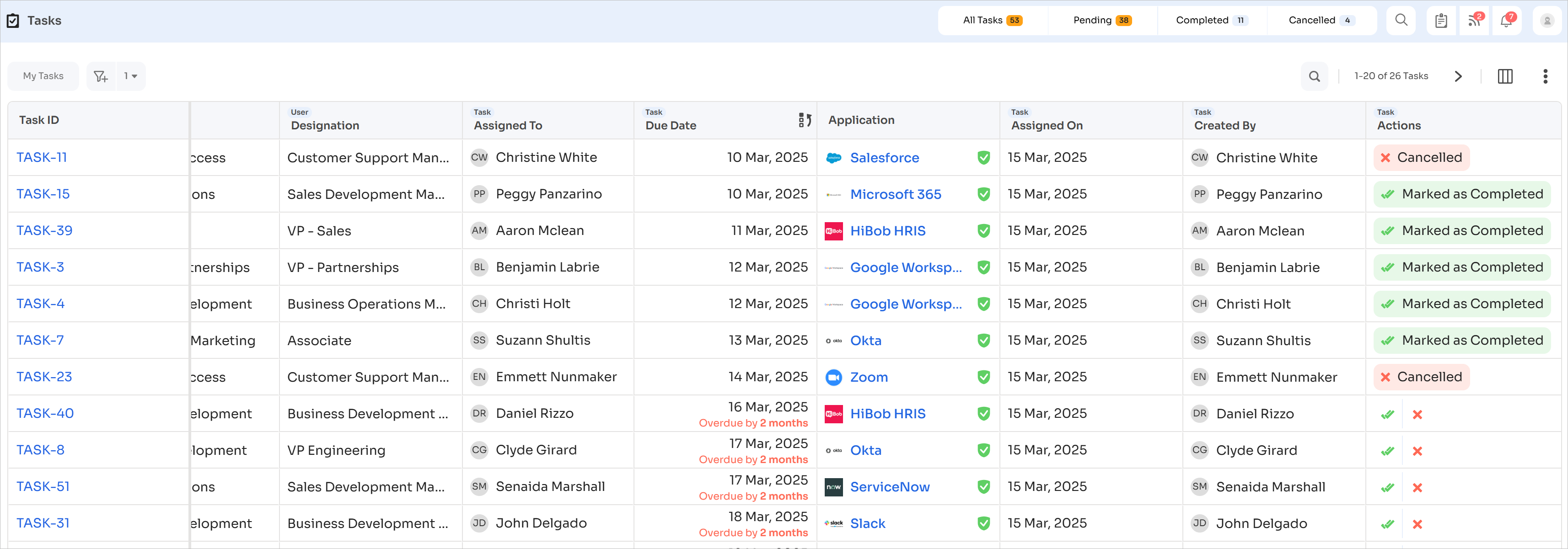Open TASK-39 link
Viewport: 1568px width, 549px height.
point(44,230)
